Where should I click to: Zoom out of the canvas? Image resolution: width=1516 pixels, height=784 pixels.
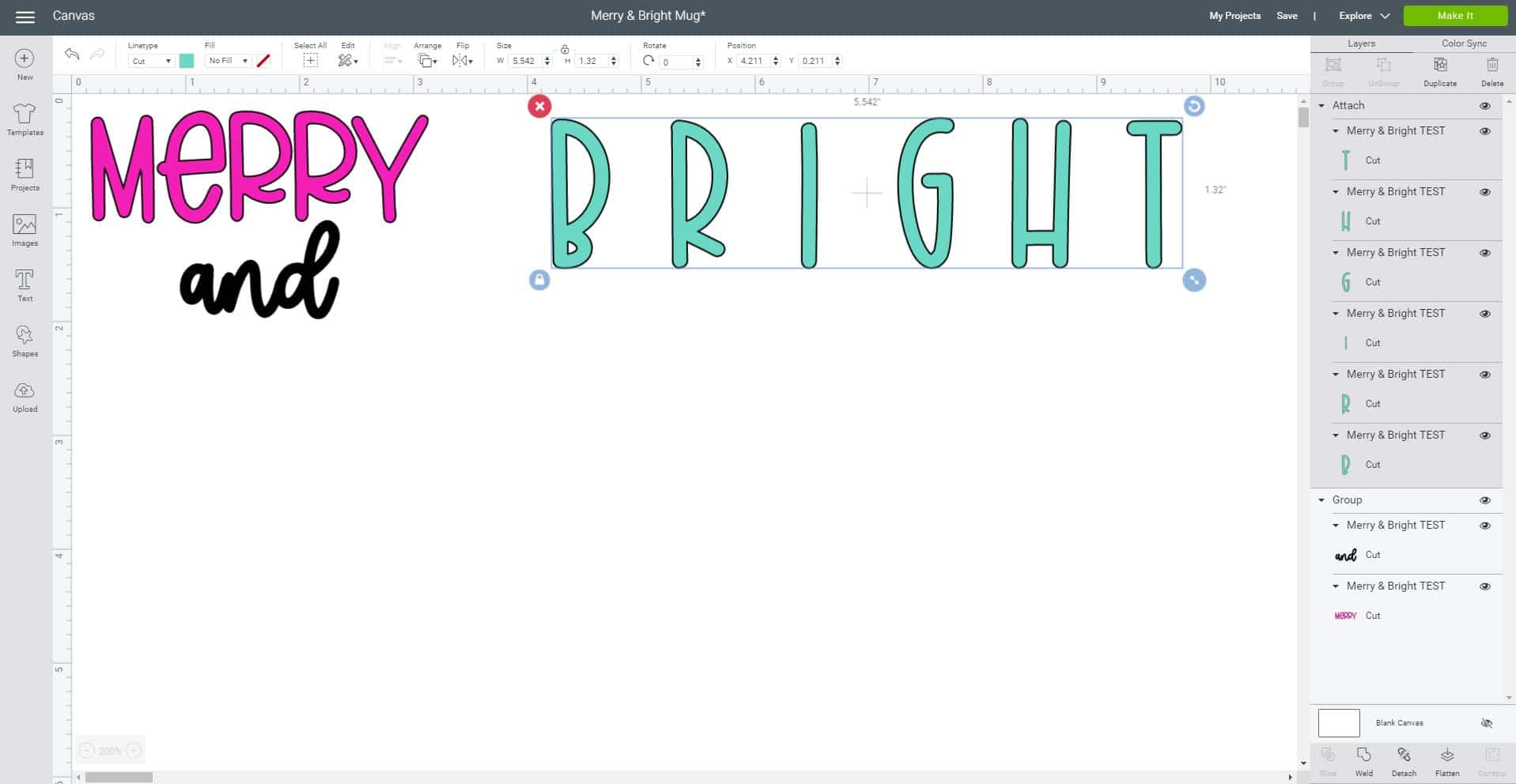point(87,751)
